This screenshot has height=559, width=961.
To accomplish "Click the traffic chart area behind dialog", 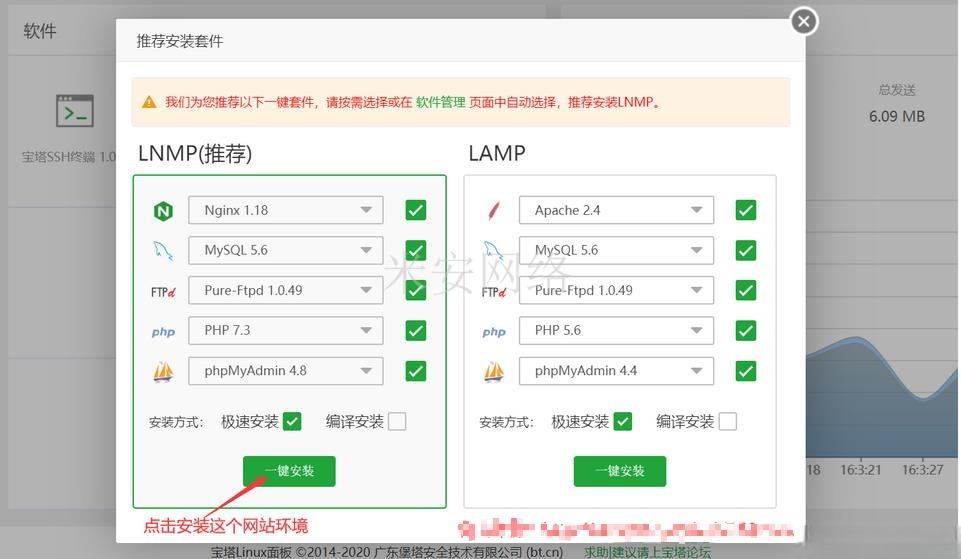I will point(881,398).
